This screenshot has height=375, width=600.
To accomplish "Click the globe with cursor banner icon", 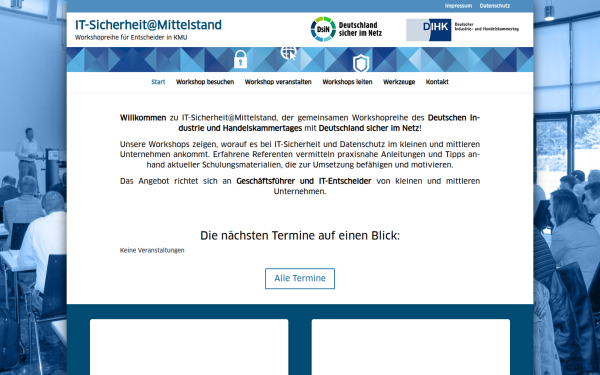I will [x=289, y=53].
